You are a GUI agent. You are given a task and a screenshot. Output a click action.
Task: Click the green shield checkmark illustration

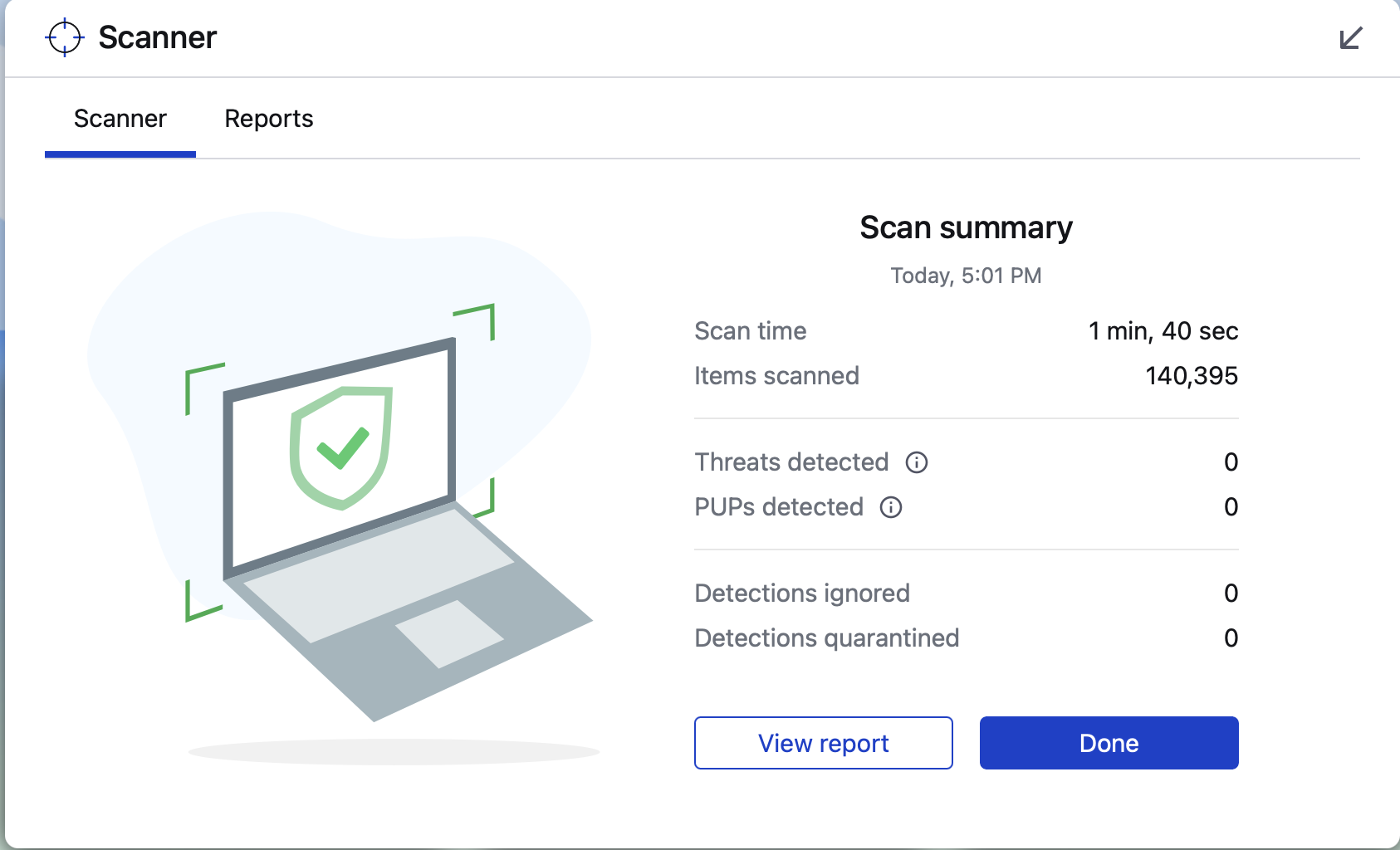pyautogui.click(x=340, y=447)
